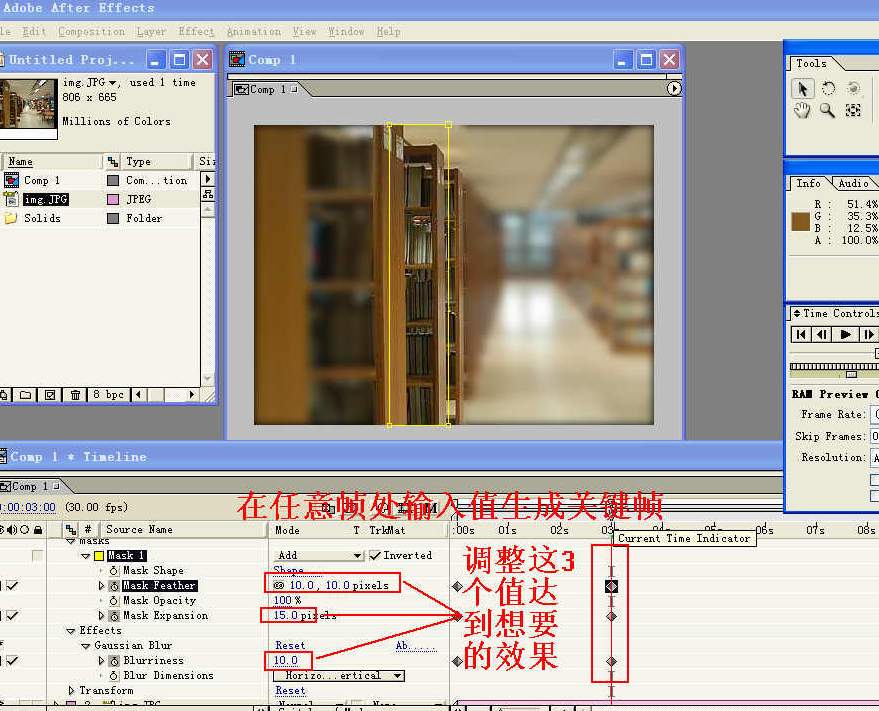This screenshot has height=711, width=879.
Task: Click the Time Controls jog slider handle
Action: tap(852, 374)
